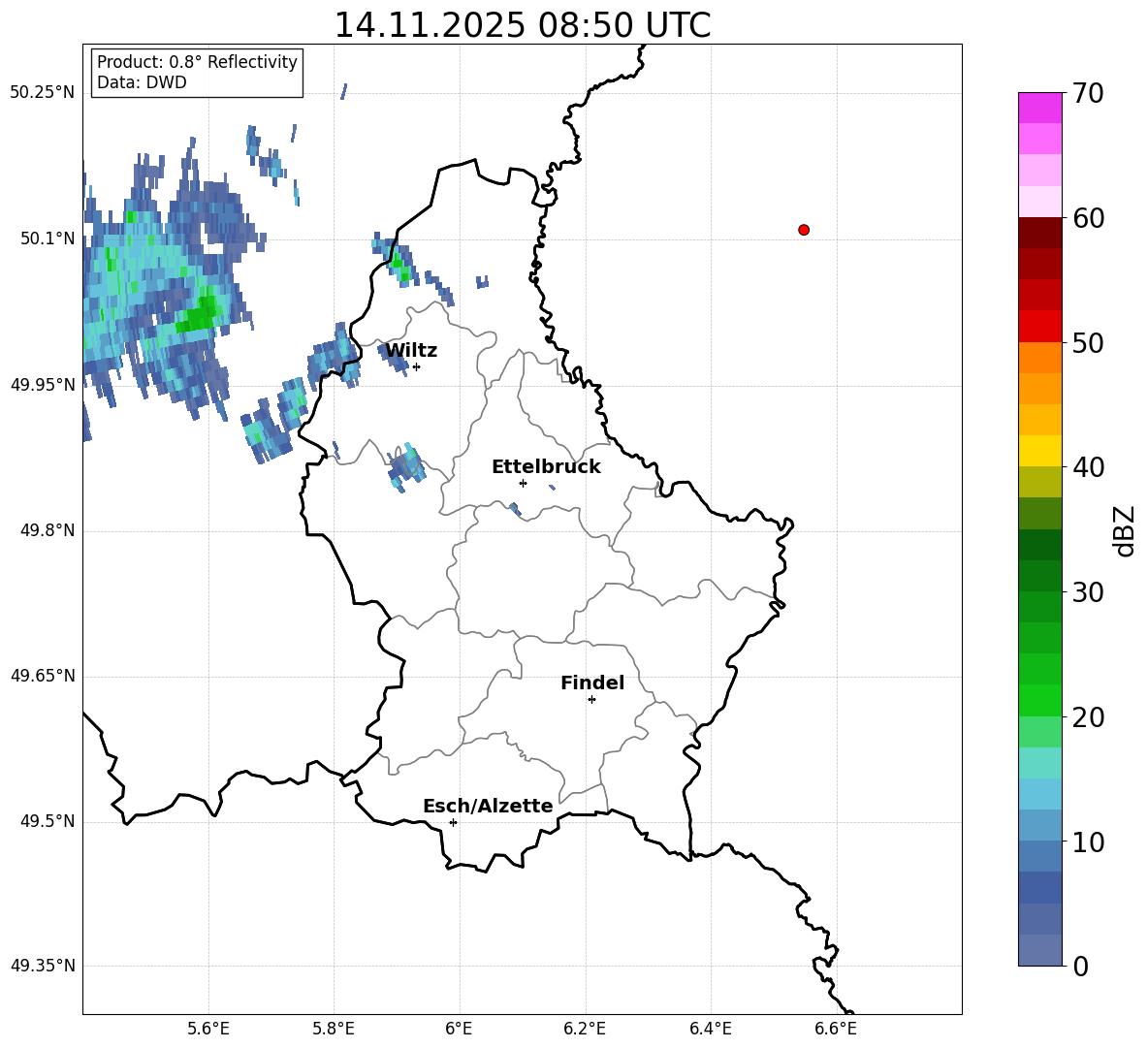Screen dimensions: 1148x1048
Task: Click the 'dBZ' colorbar axis label
Action: point(1126,530)
